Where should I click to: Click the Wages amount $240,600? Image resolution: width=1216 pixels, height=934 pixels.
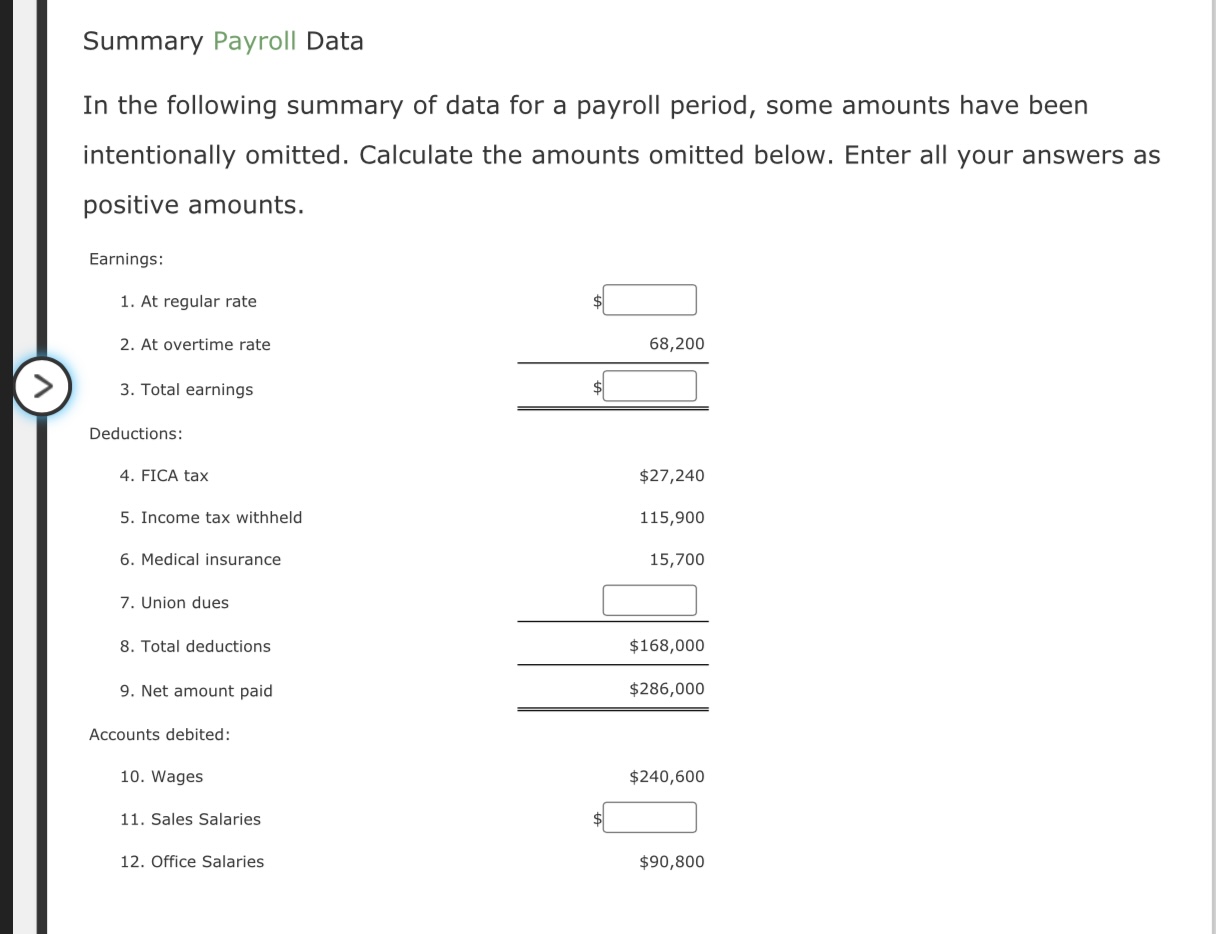pyautogui.click(x=667, y=776)
